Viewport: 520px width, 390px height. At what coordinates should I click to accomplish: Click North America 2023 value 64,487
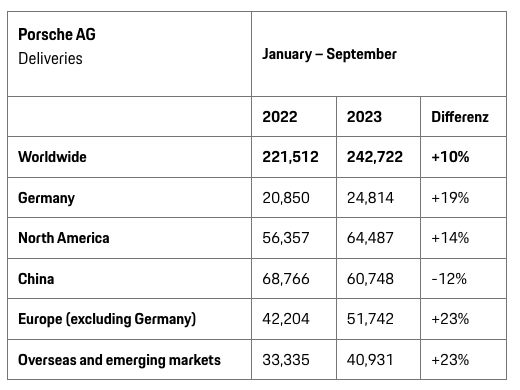(x=370, y=238)
